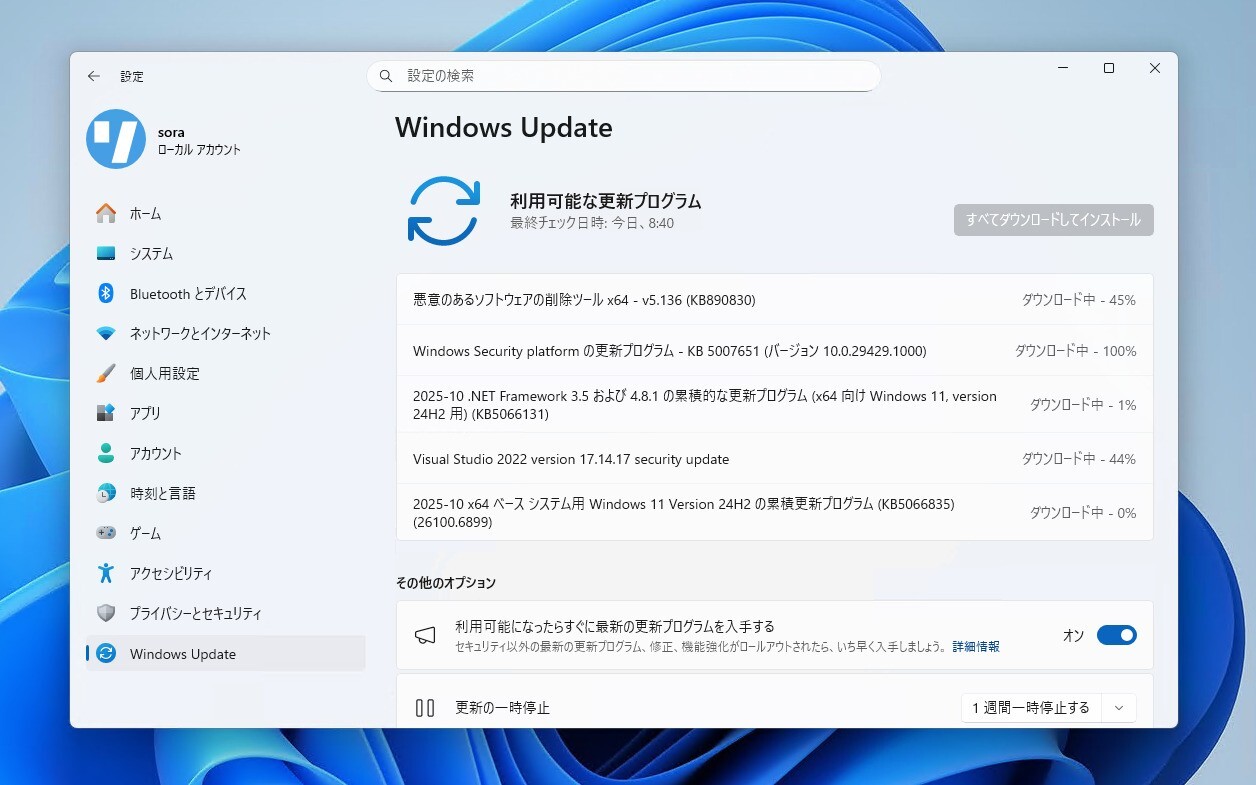Click the Windows Update icon in sidebar

[106, 654]
